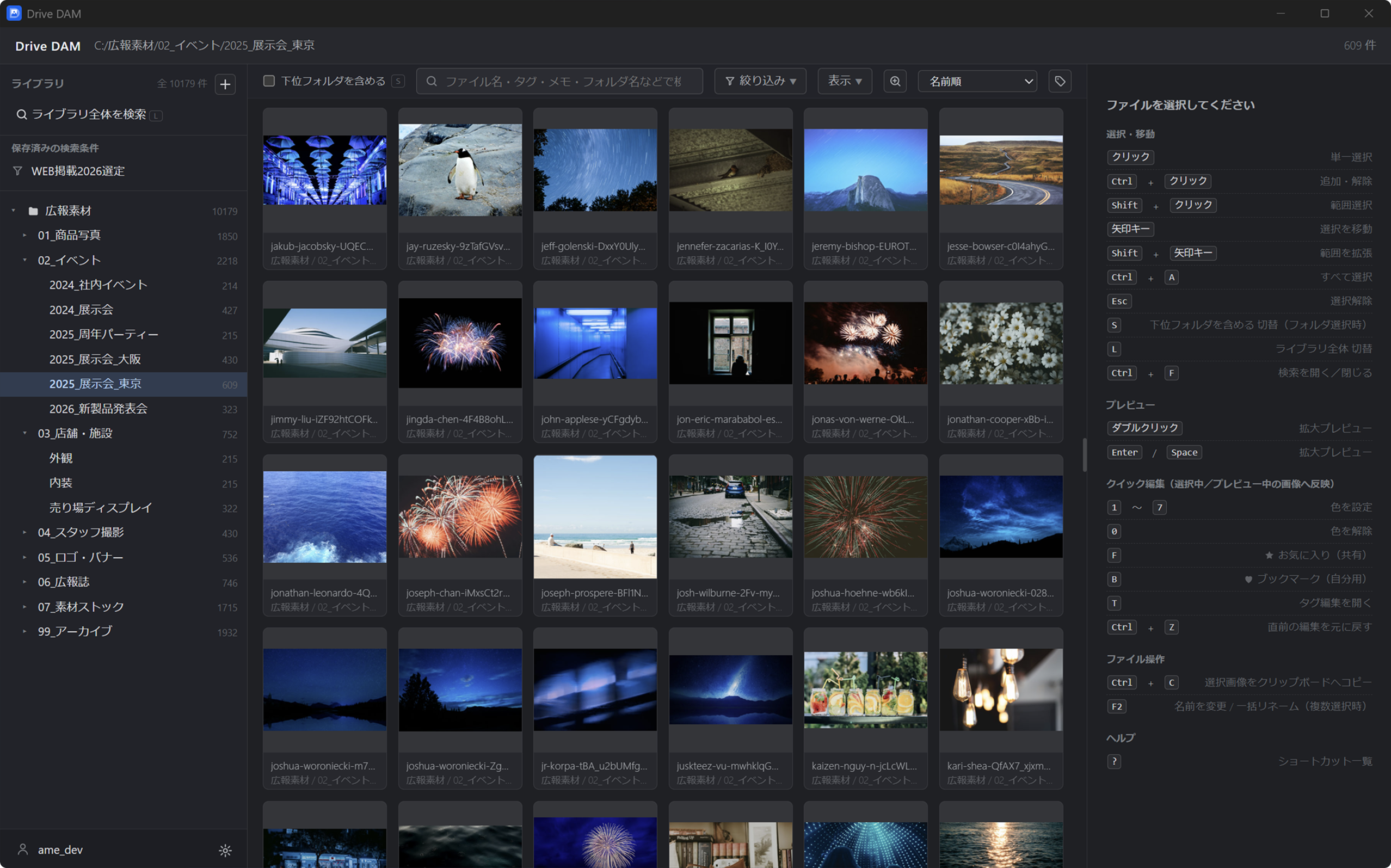Click file name john-applese-yCFgdyb...

click(x=595, y=420)
